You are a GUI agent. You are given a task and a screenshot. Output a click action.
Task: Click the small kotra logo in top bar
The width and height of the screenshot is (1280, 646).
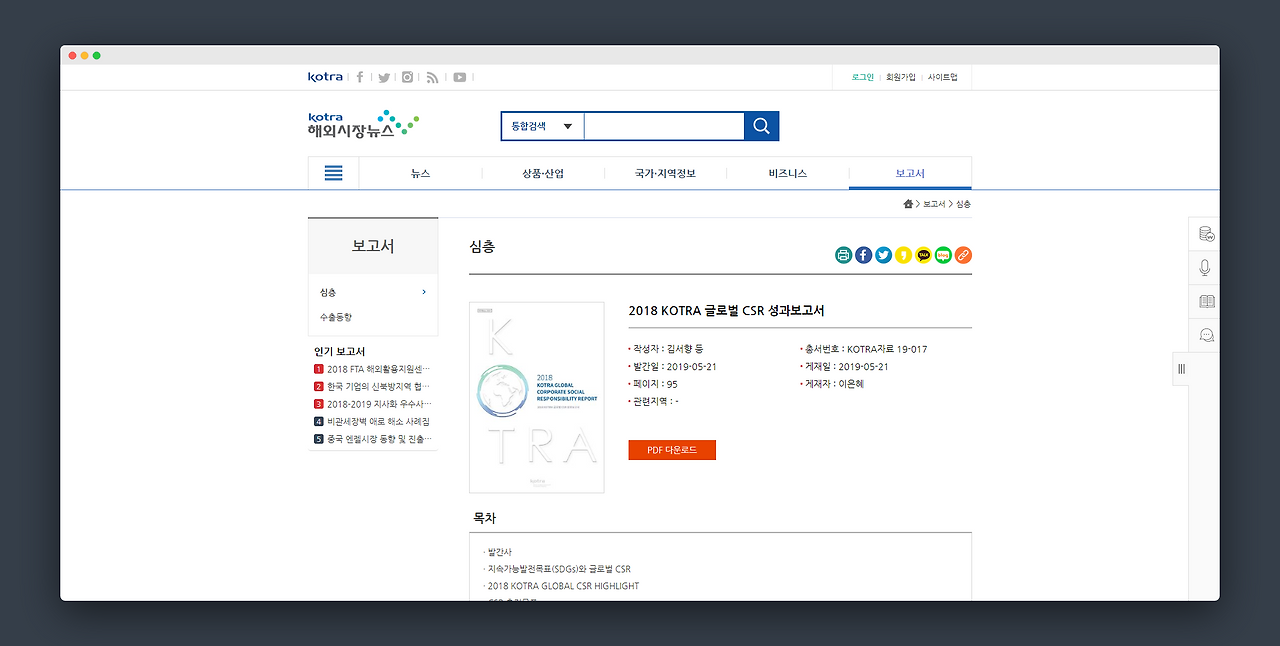click(x=325, y=77)
